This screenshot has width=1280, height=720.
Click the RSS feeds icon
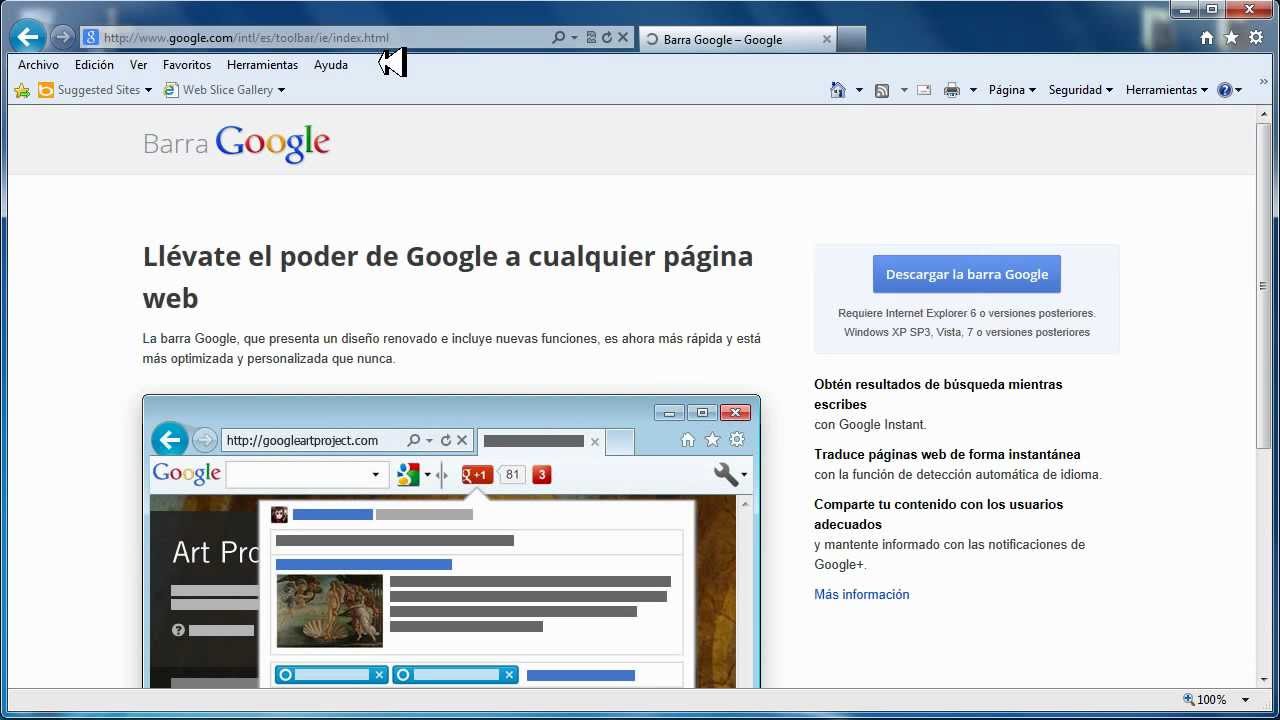coord(882,90)
